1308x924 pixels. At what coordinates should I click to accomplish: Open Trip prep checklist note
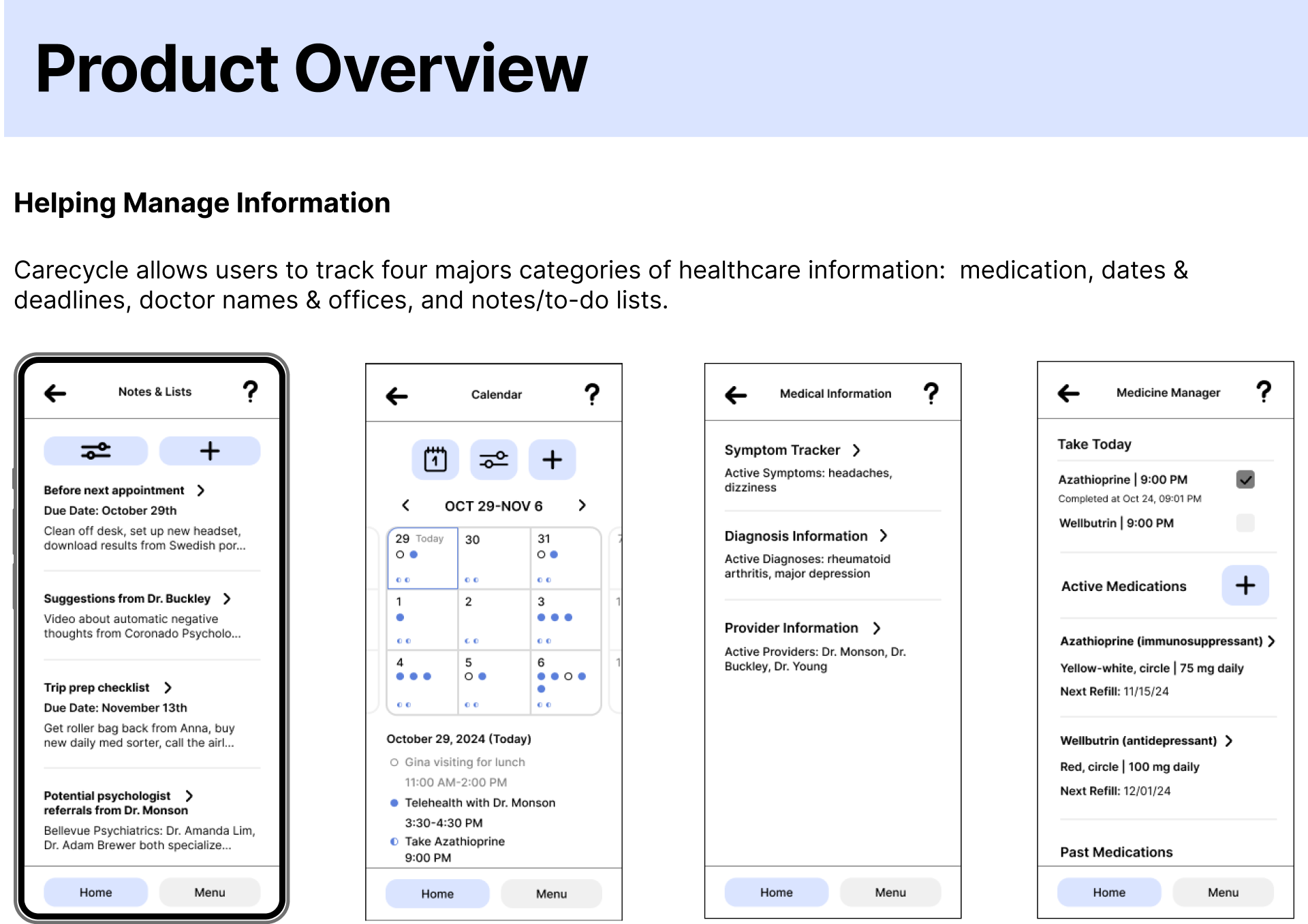[x=97, y=688]
